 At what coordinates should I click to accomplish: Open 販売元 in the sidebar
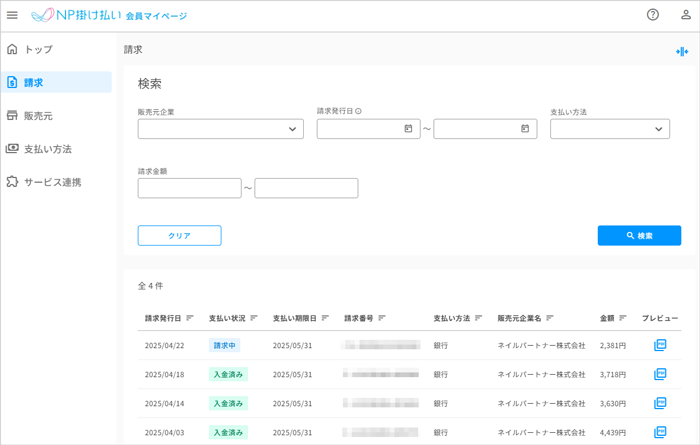[x=57, y=116]
